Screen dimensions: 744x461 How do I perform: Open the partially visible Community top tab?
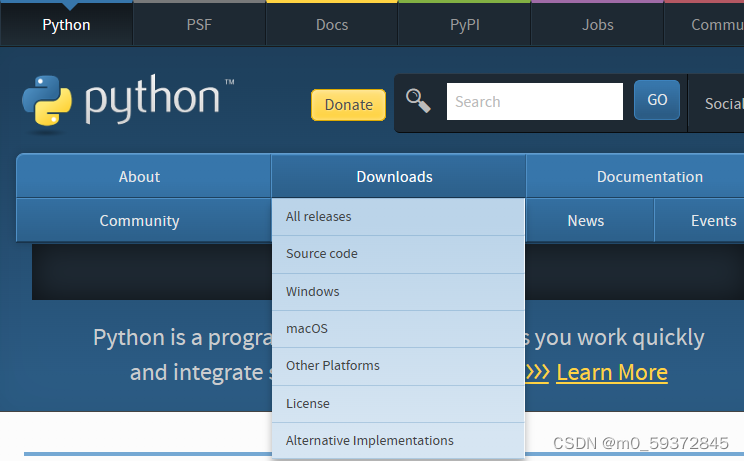704,24
